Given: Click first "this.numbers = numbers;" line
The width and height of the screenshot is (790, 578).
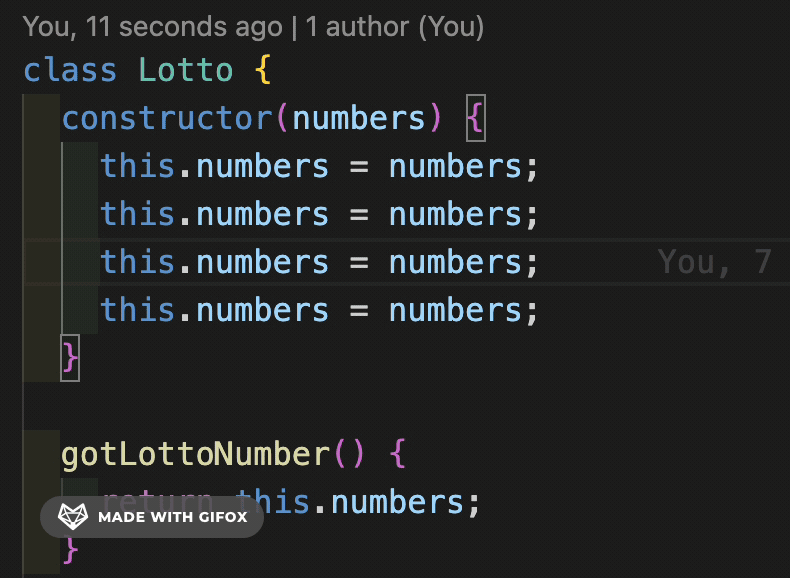Looking at the screenshot, I should (319, 166).
